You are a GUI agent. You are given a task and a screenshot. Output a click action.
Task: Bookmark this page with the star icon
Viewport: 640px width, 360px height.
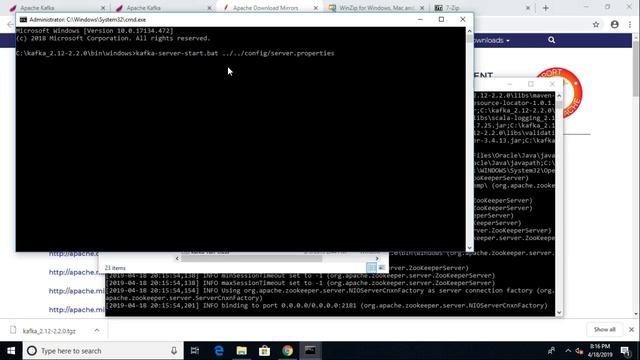click(596, 24)
